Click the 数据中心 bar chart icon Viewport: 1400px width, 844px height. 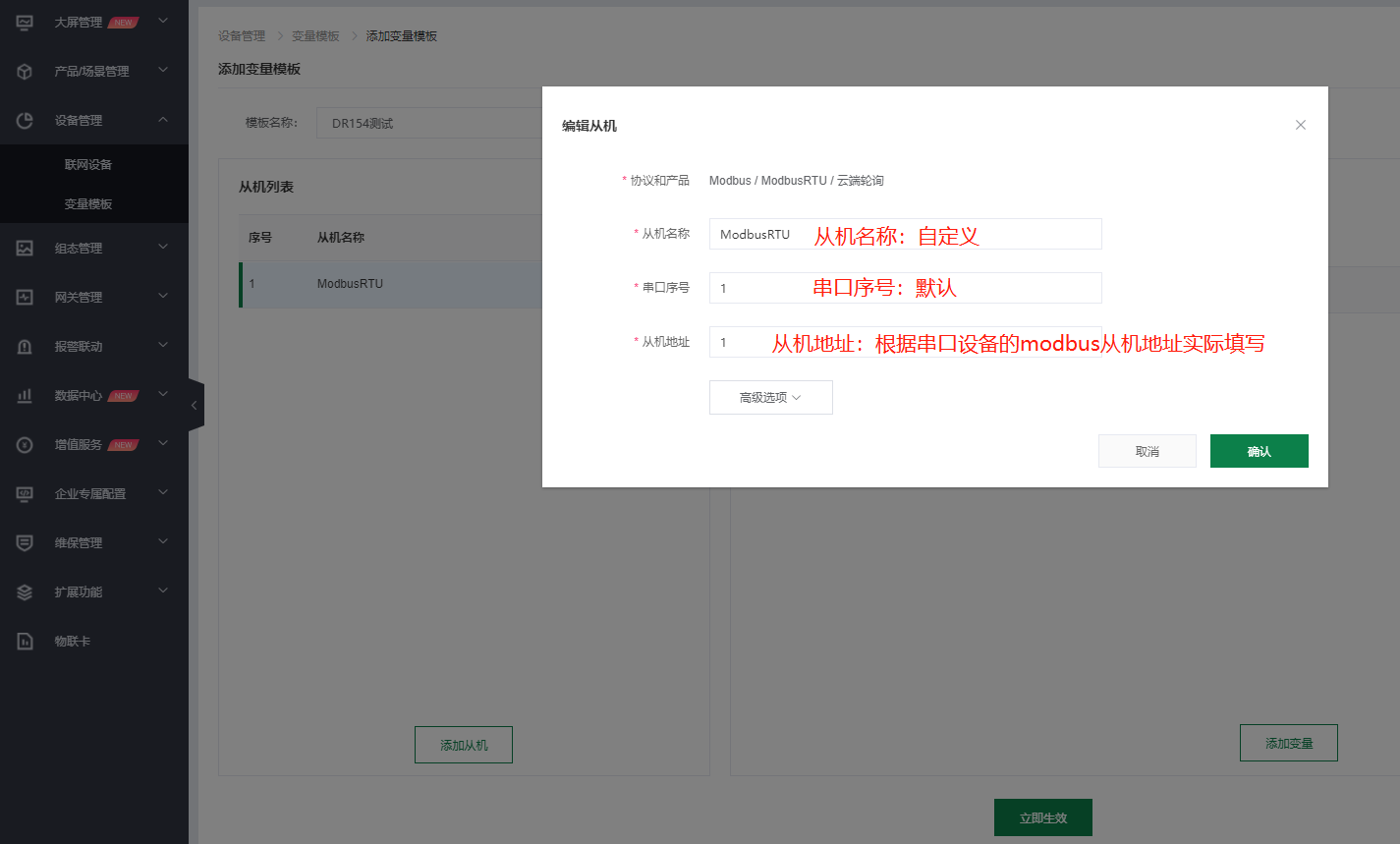coord(26,395)
